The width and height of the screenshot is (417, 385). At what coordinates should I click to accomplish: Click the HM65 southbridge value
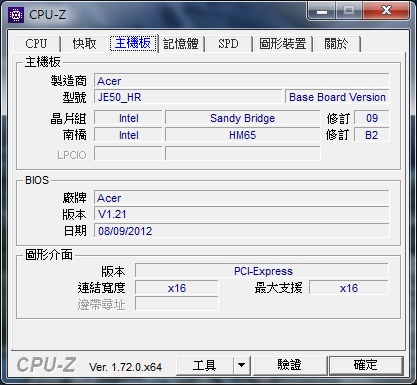click(x=243, y=135)
